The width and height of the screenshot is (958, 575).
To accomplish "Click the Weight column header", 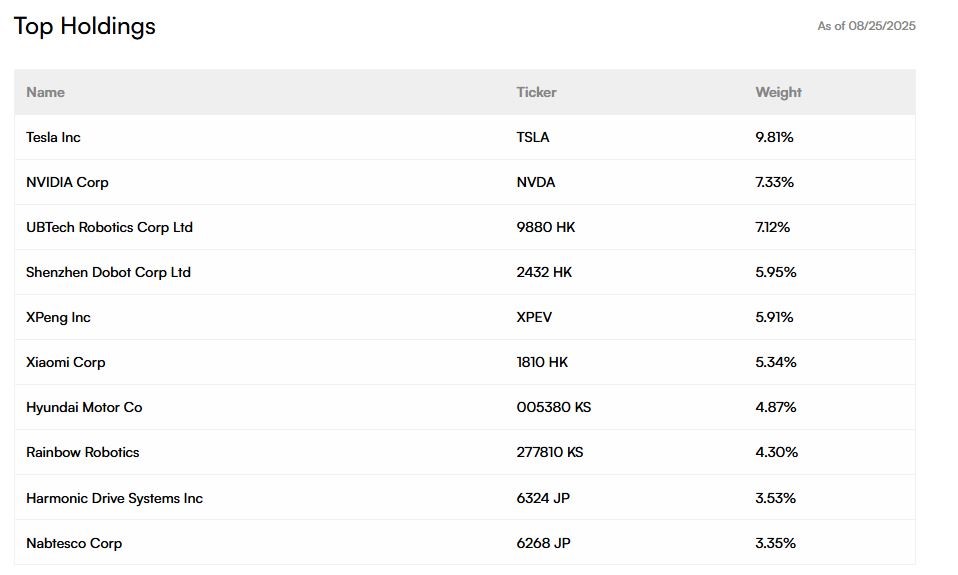I will (x=778, y=92).
